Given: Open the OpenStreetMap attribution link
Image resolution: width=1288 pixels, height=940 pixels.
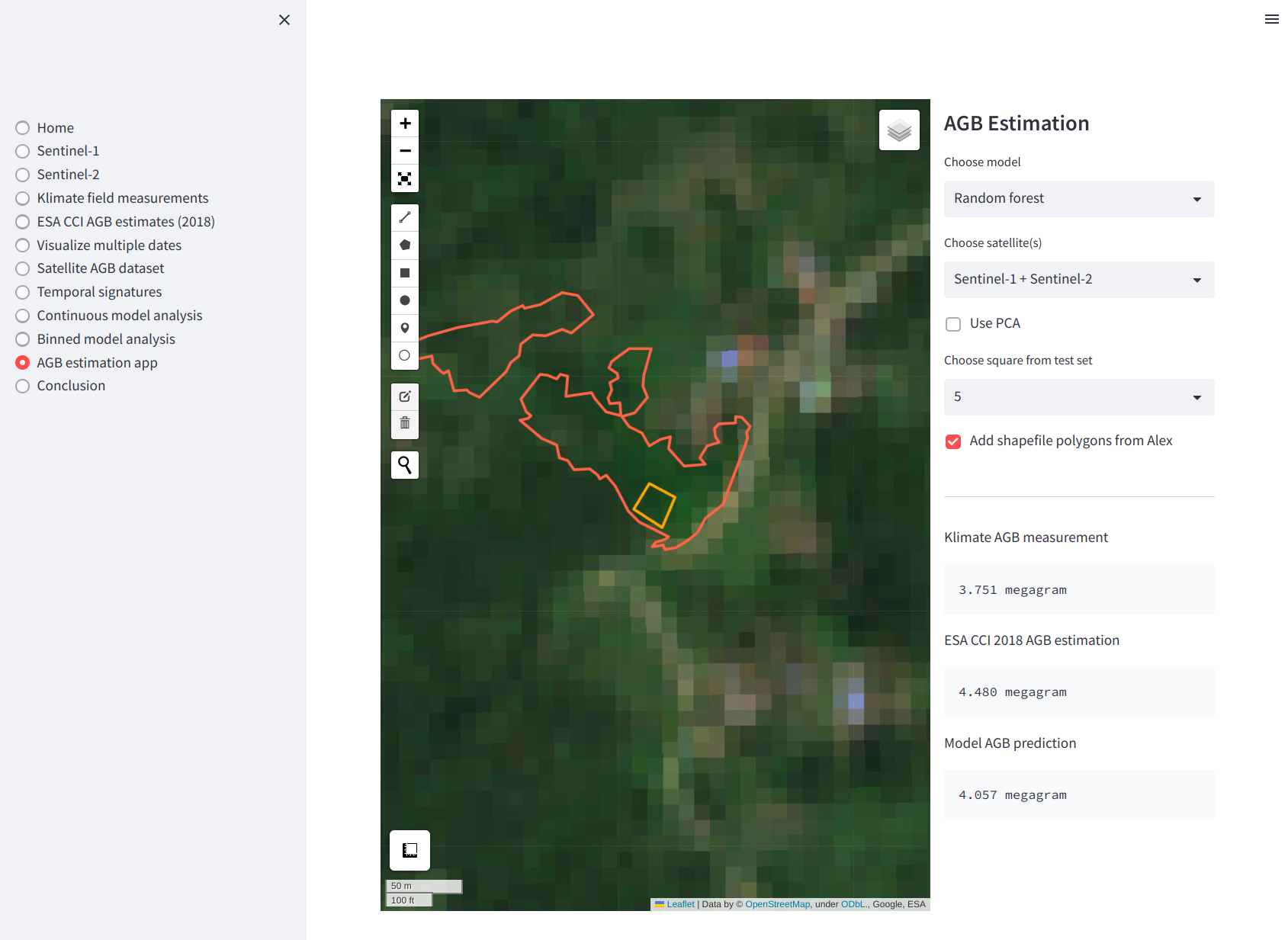Looking at the screenshot, I should click(x=777, y=904).
